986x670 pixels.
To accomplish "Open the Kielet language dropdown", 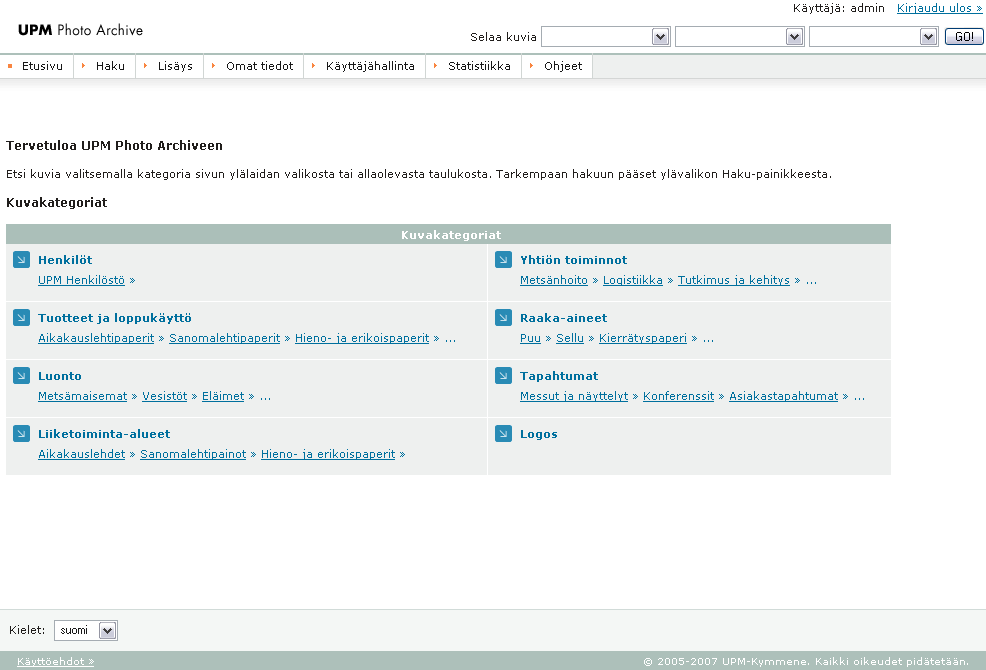I will tap(86, 630).
